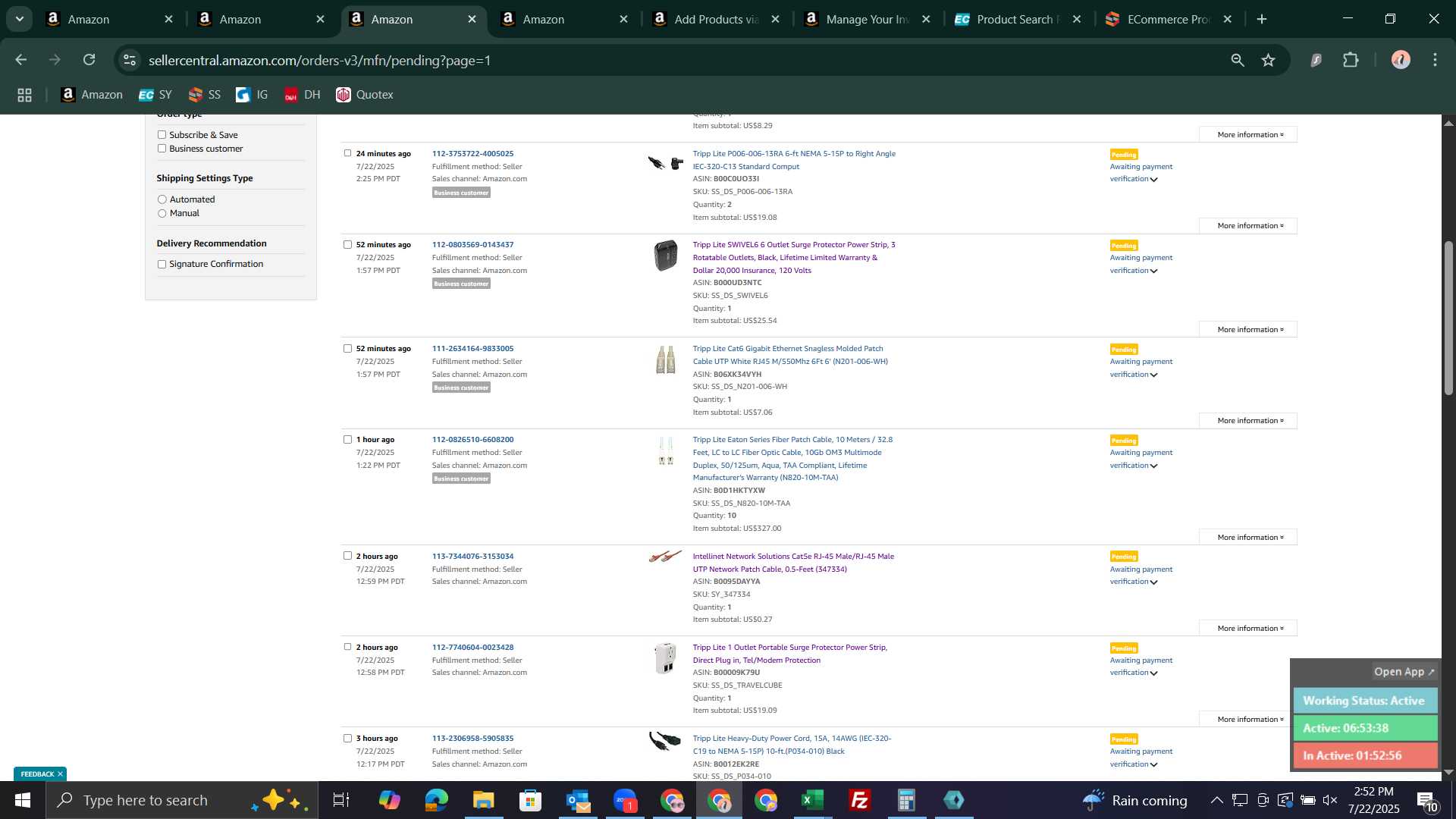Open FileZilla from the taskbar
This screenshot has height=819, width=1456.
860,800
